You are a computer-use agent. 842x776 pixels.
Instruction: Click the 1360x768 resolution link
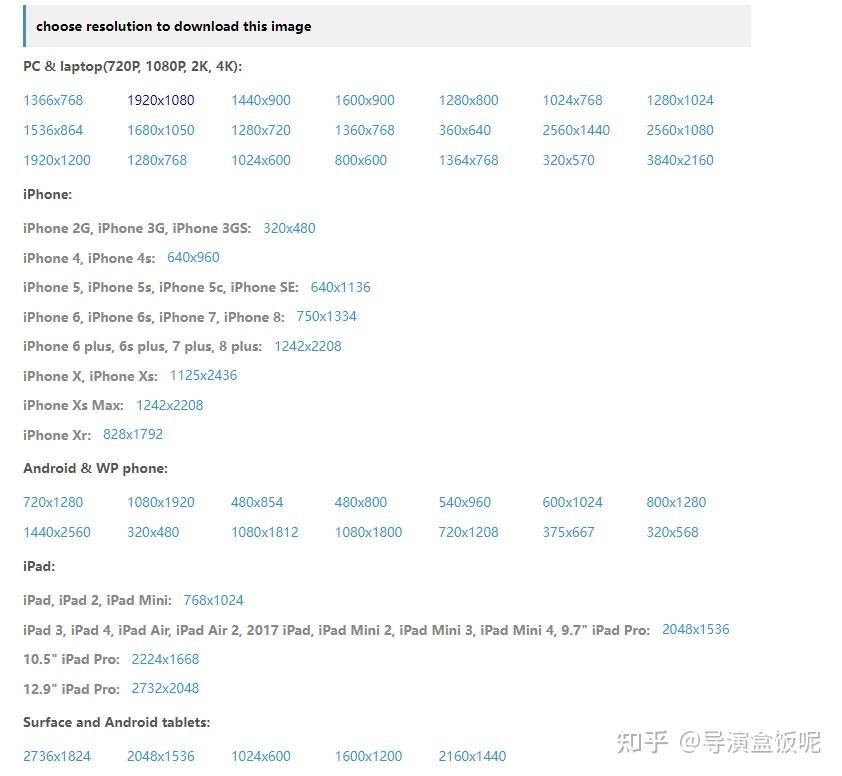[x=365, y=130]
